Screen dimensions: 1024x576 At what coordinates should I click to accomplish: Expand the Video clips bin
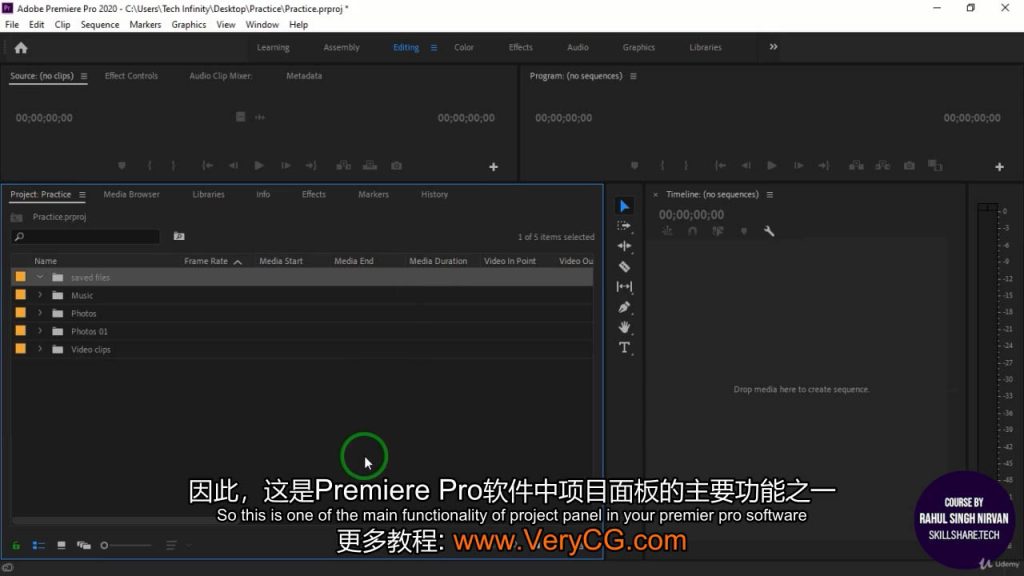click(40, 349)
